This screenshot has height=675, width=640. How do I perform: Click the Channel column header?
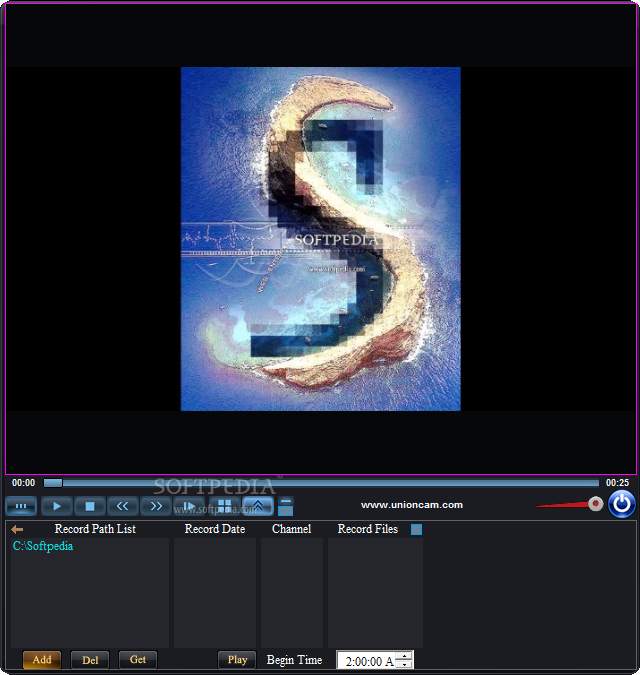(x=291, y=529)
